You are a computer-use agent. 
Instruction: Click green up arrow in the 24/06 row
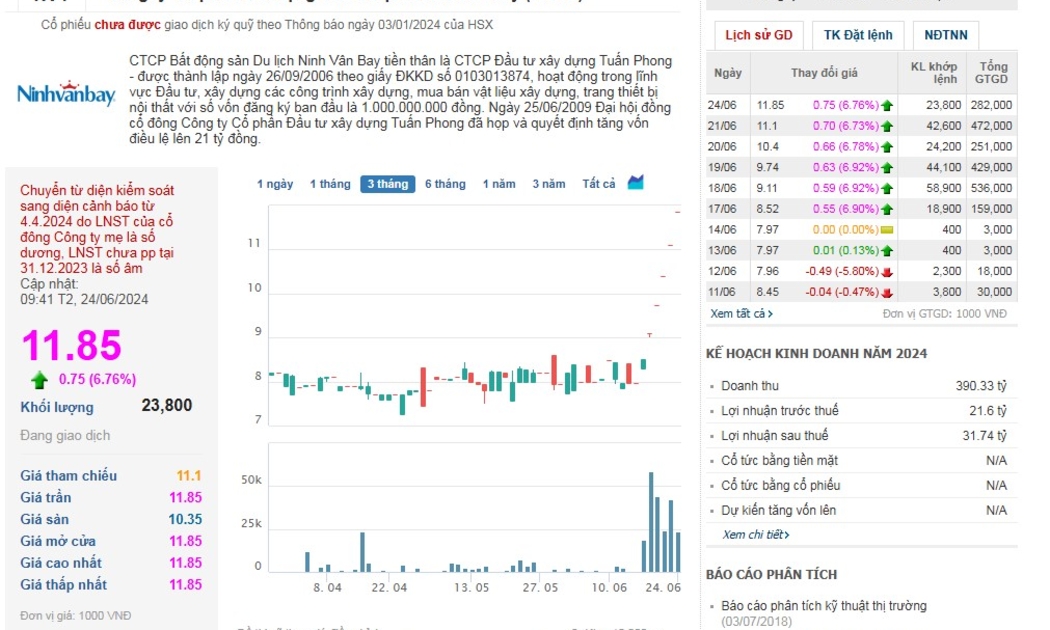(x=887, y=105)
